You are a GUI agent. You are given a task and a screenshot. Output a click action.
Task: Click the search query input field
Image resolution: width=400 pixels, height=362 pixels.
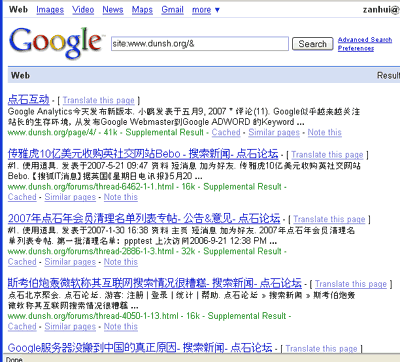pyautogui.click(x=200, y=44)
